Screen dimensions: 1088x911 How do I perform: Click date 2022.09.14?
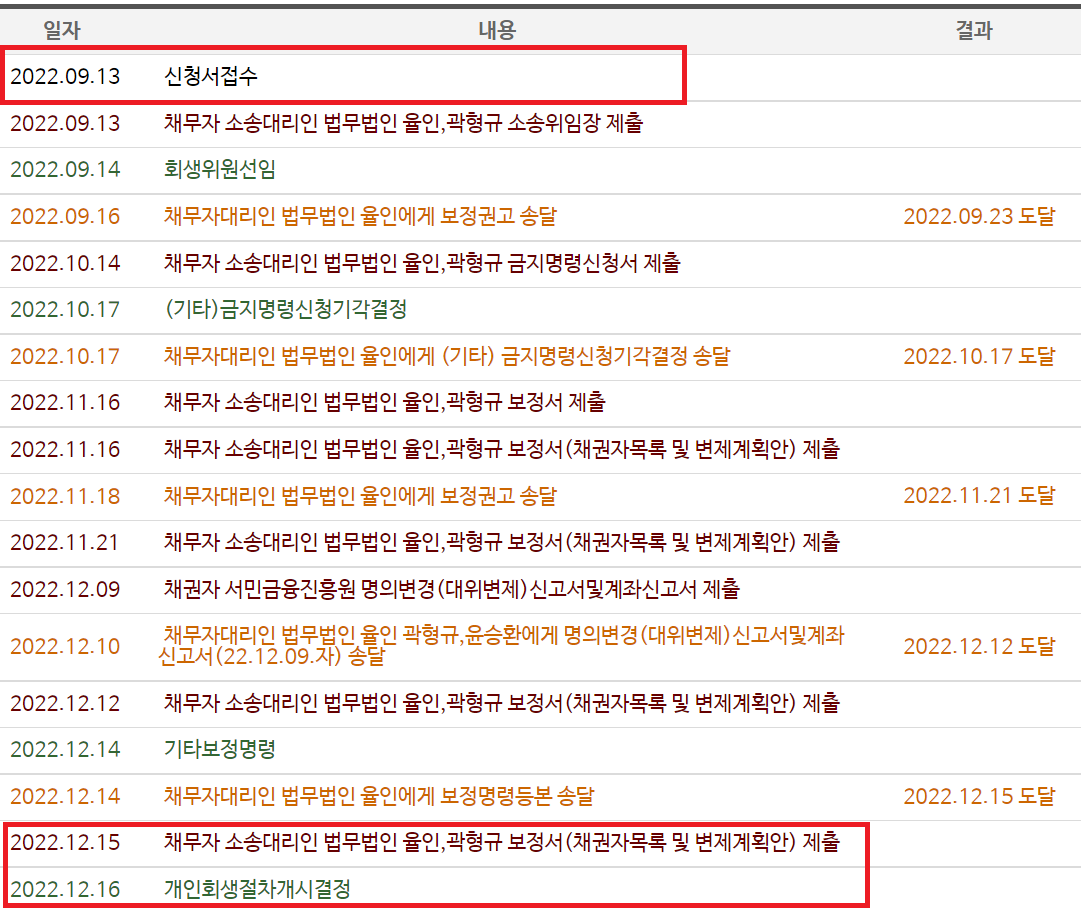pyautogui.click(x=65, y=169)
